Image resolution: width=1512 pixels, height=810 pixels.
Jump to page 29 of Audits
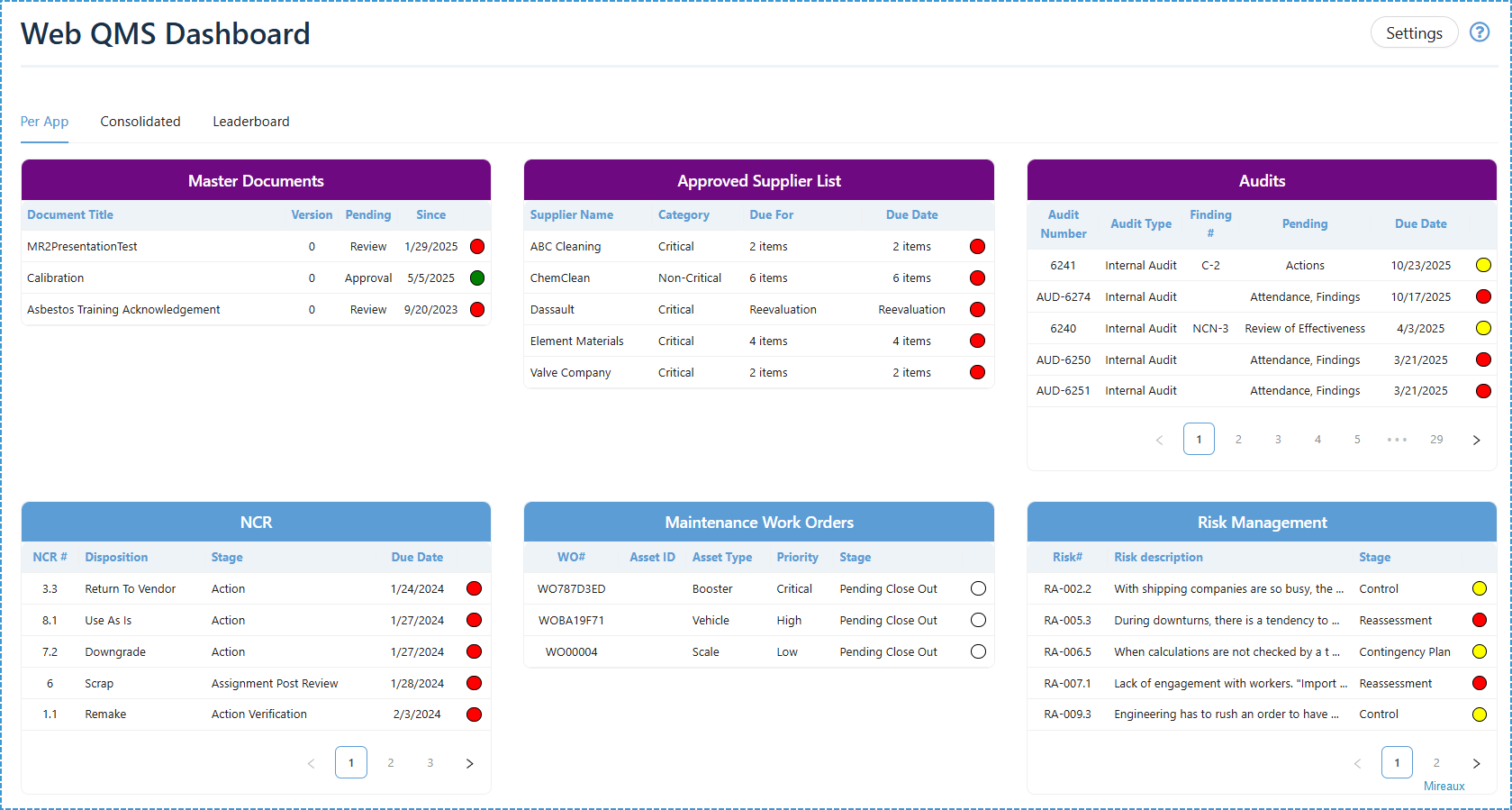[x=1436, y=440]
